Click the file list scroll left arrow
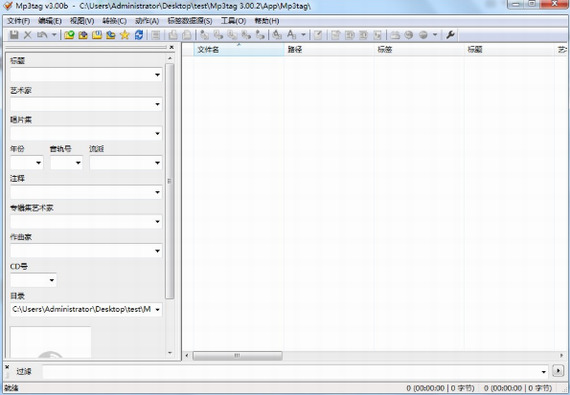The height and width of the screenshot is (395, 570). (187, 355)
